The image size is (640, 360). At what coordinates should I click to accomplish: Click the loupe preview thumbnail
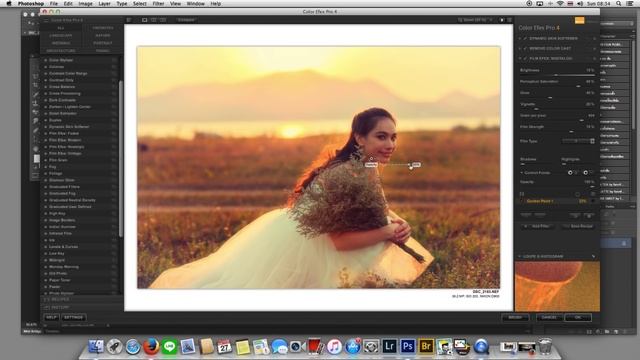557,286
